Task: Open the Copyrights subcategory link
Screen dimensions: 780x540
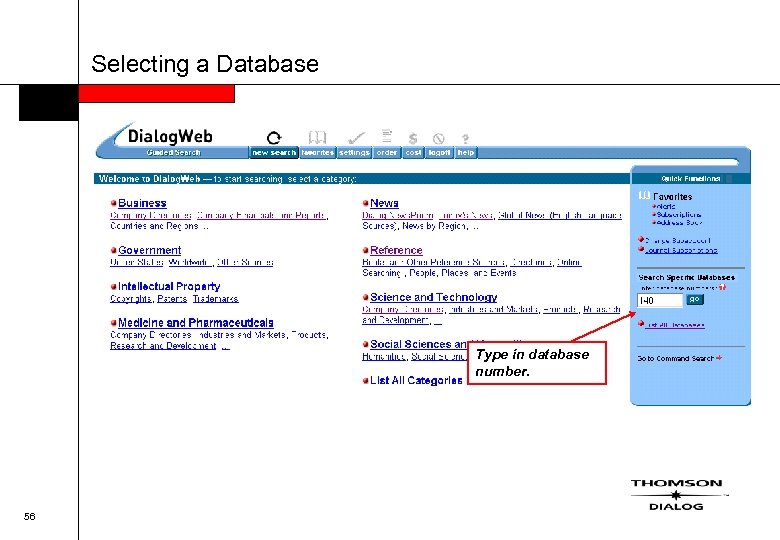Action: coord(131,299)
